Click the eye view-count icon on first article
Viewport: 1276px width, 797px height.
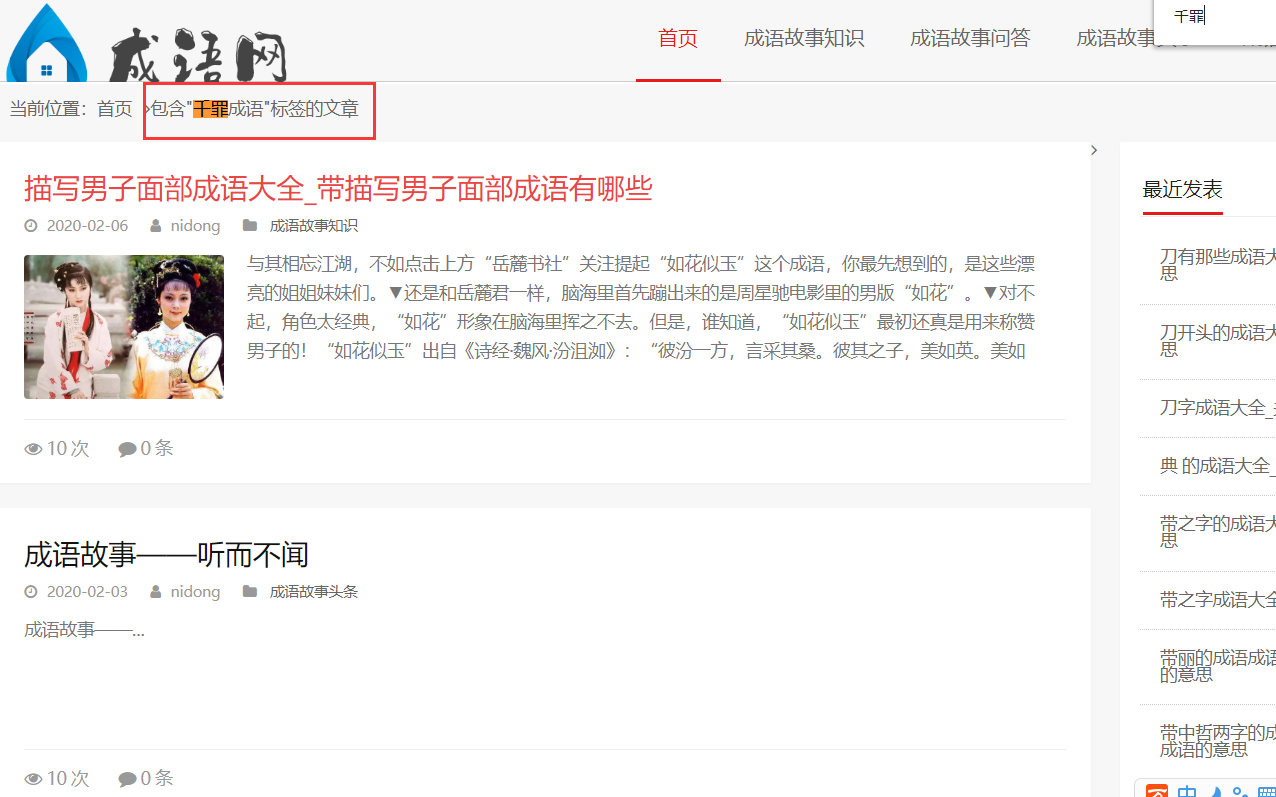click(33, 448)
